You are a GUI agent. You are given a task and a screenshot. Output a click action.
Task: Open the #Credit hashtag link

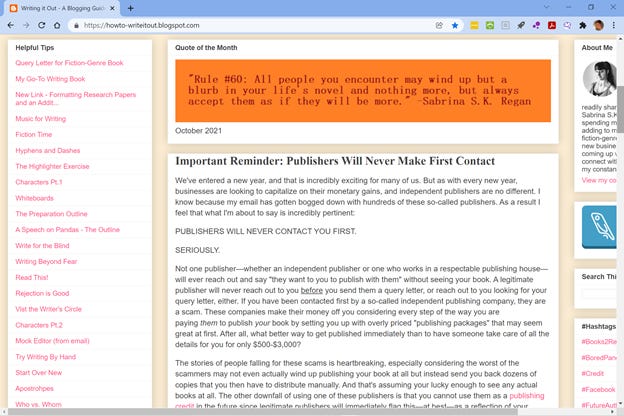click(593, 373)
